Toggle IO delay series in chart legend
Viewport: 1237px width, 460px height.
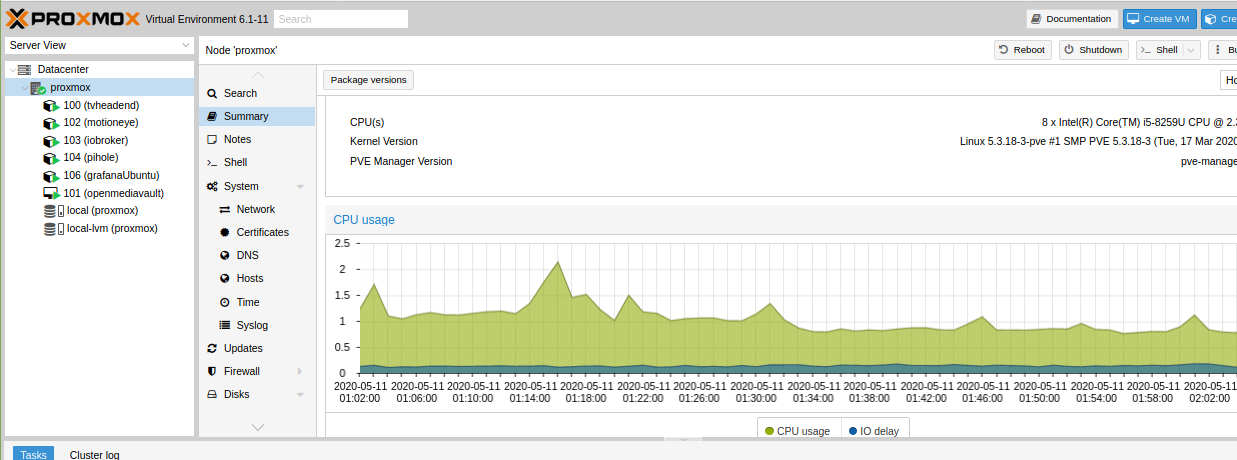point(874,431)
